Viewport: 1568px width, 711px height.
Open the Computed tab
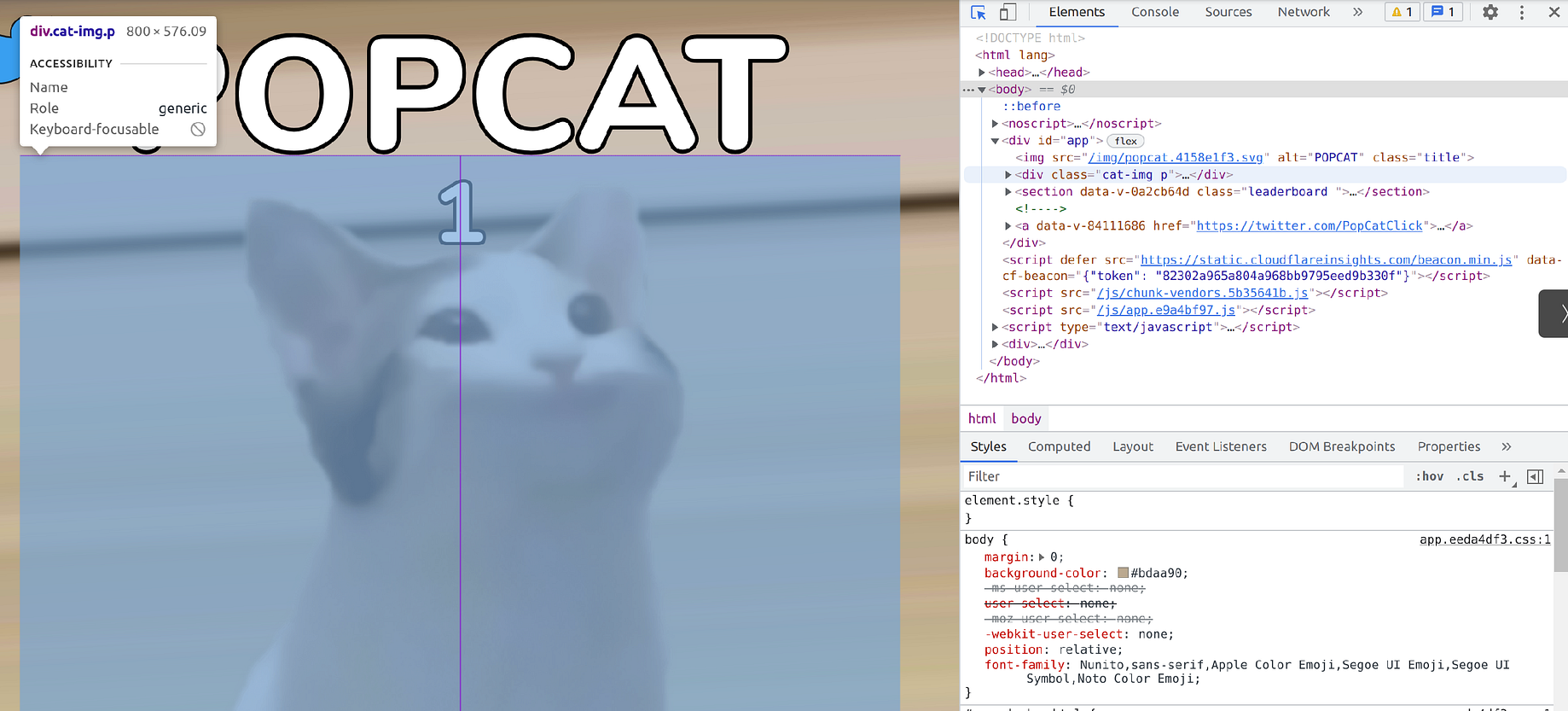coord(1059,446)
